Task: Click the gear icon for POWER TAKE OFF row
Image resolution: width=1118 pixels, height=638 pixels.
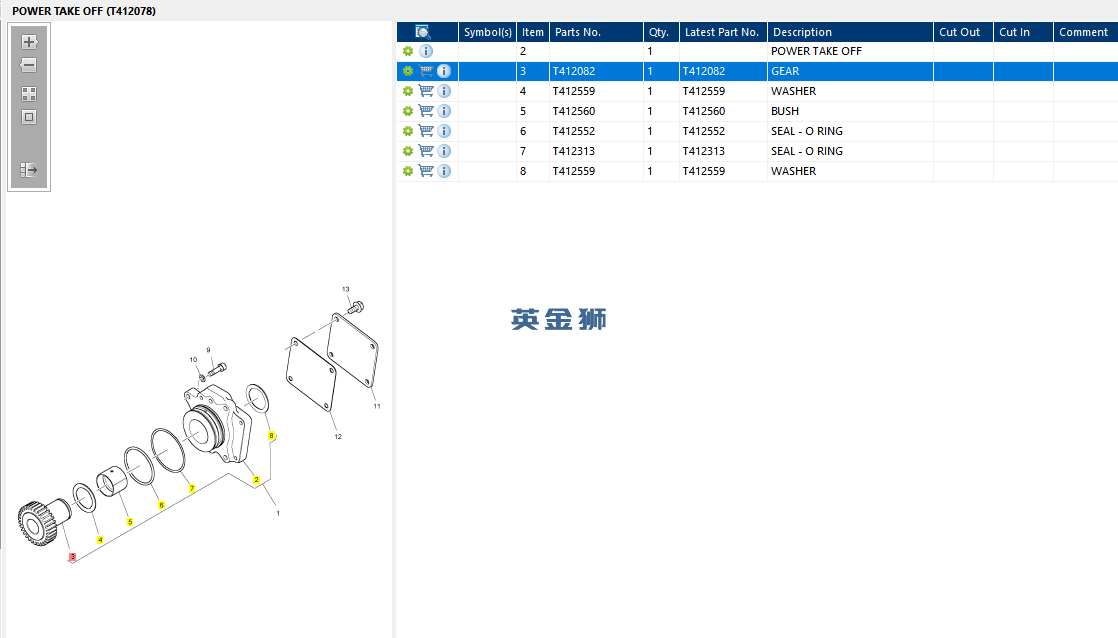Action: [408, 51]
